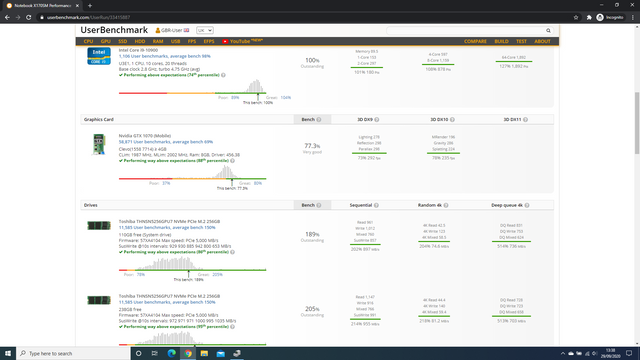Open the UK country dropdown
Image resolution: width=640 pixels, height=360 pixels.
(204, 30)
